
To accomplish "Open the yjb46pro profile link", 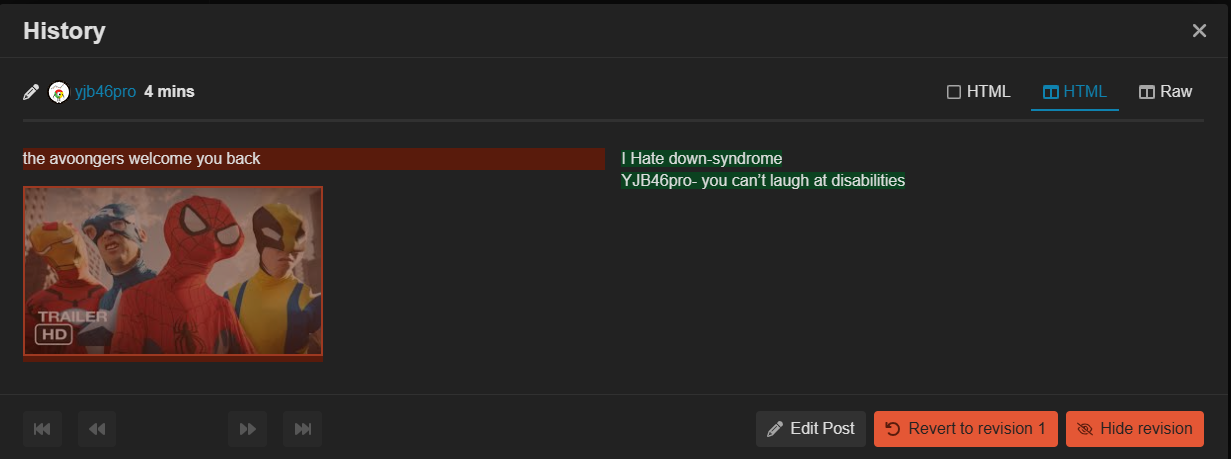I will [105, 92].
